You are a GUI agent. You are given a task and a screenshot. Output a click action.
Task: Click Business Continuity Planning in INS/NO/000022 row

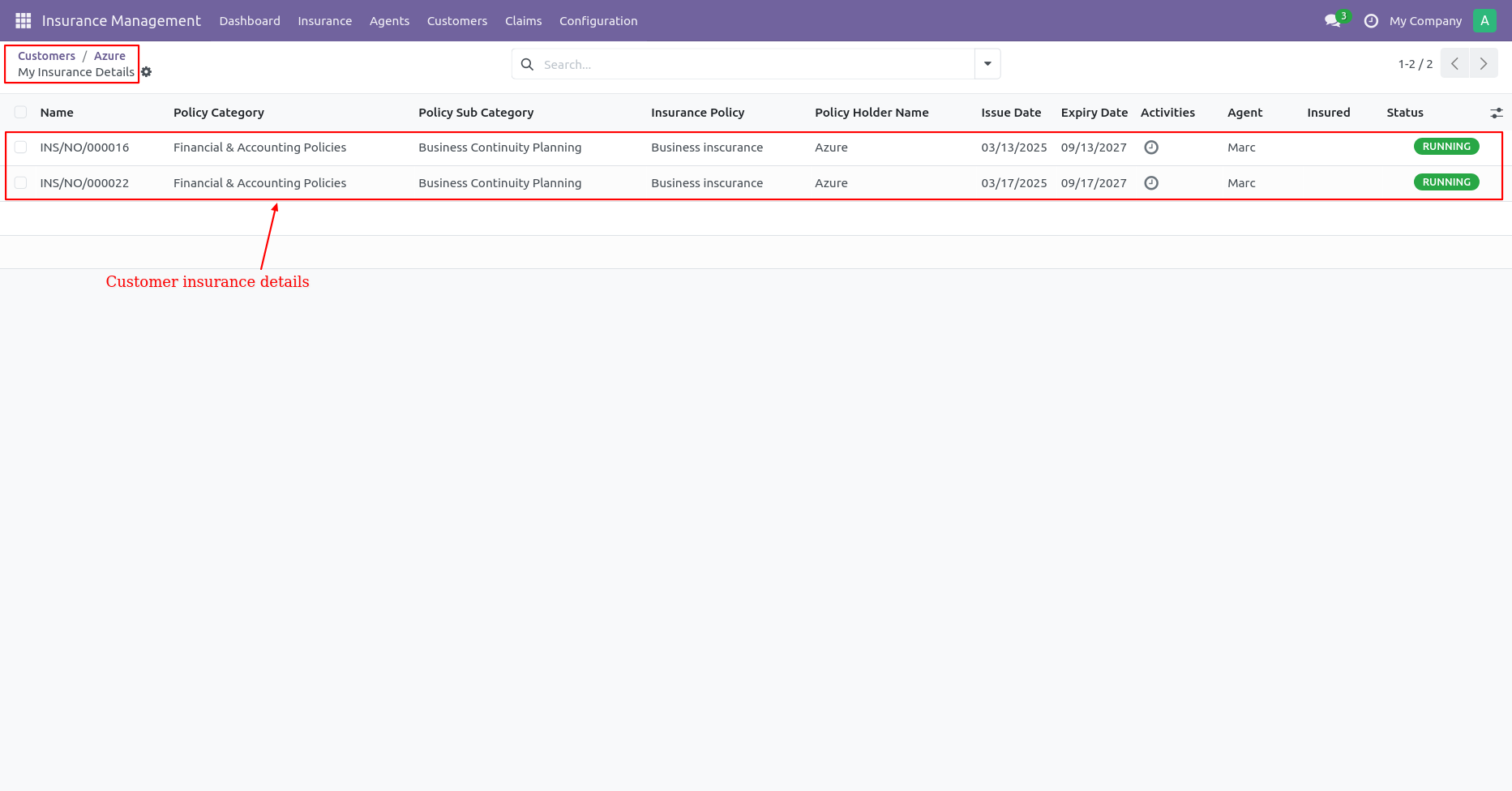500,183
